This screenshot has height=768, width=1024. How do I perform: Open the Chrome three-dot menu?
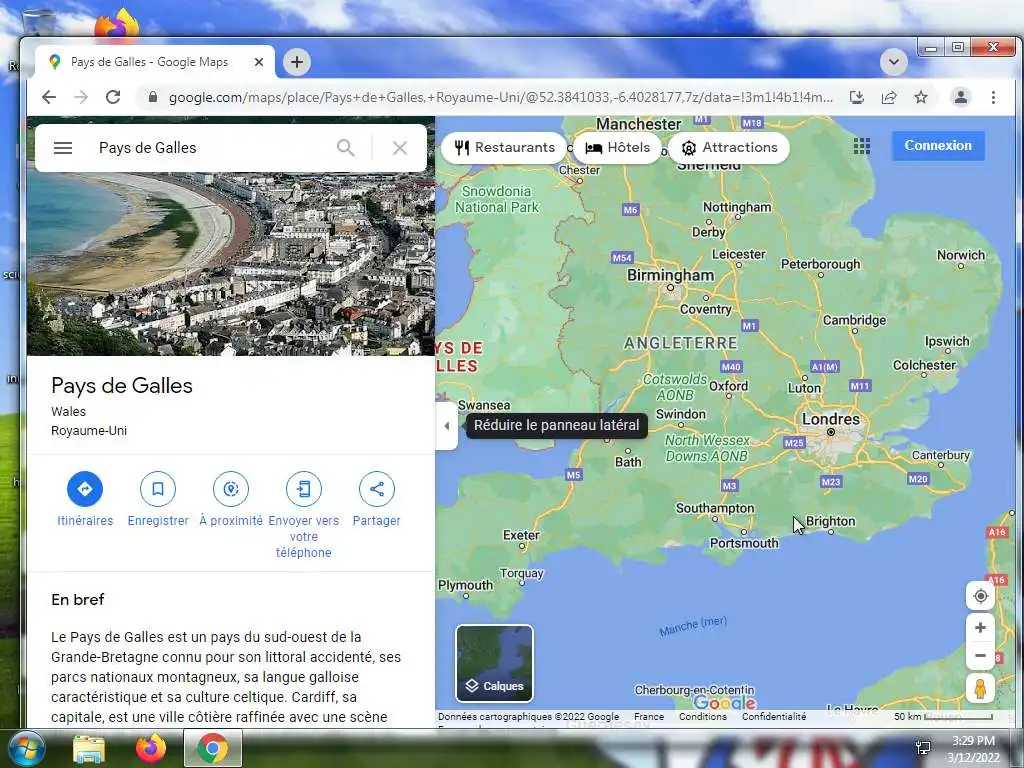993,97
